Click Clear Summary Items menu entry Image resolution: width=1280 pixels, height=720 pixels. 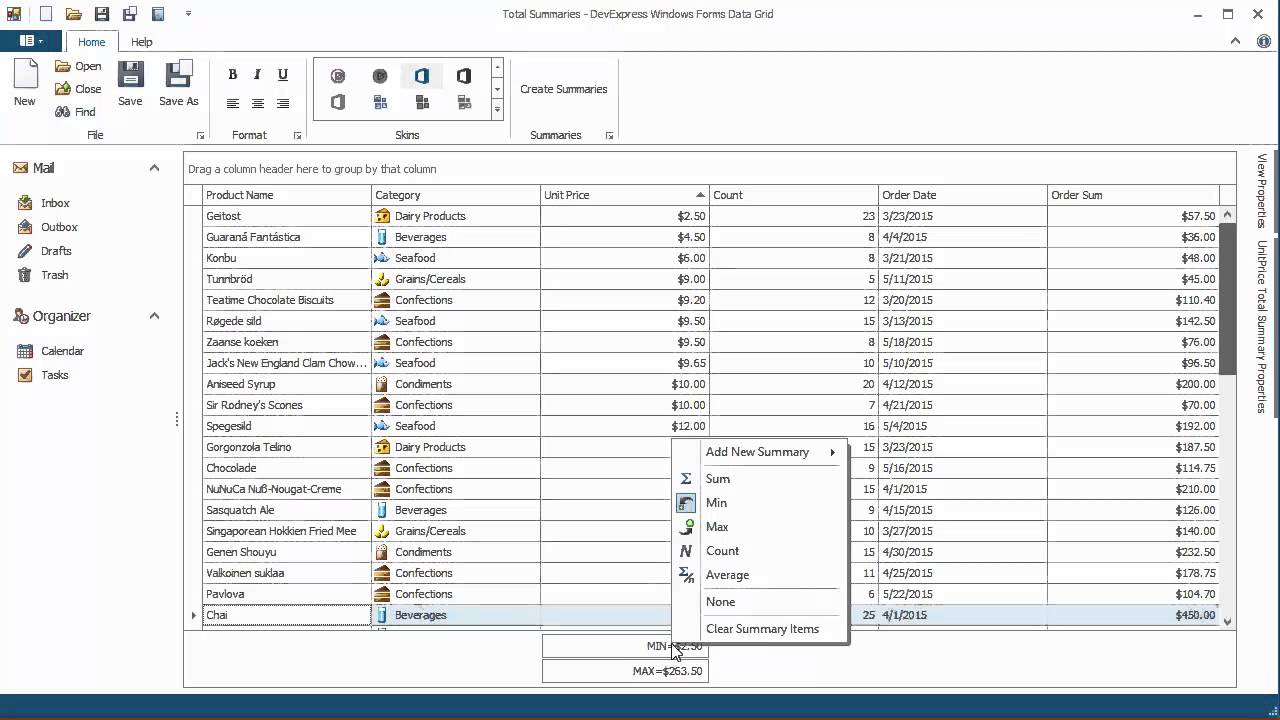click(x=760, y=629)
